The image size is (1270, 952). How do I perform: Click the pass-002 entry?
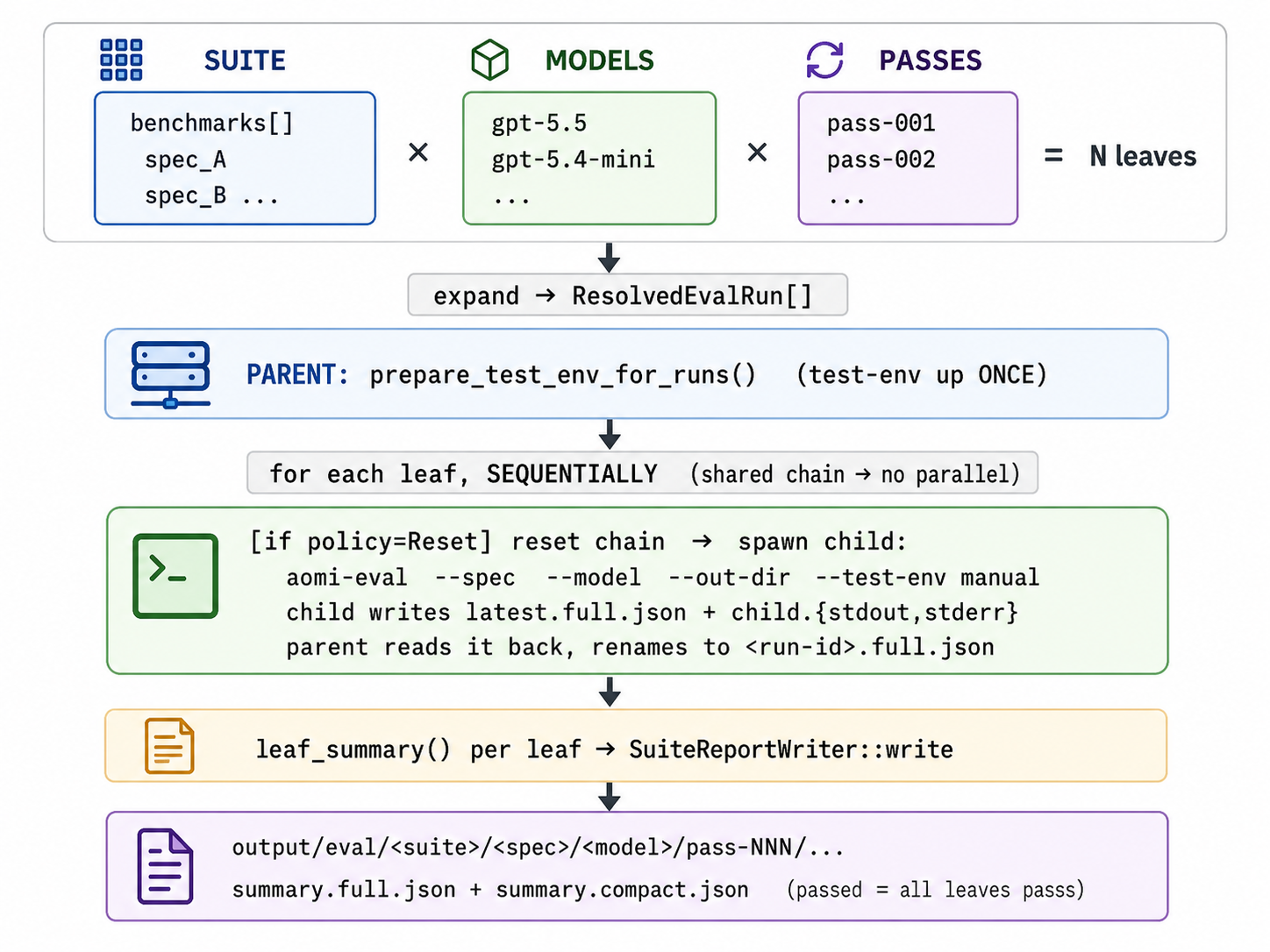[881, 160]
